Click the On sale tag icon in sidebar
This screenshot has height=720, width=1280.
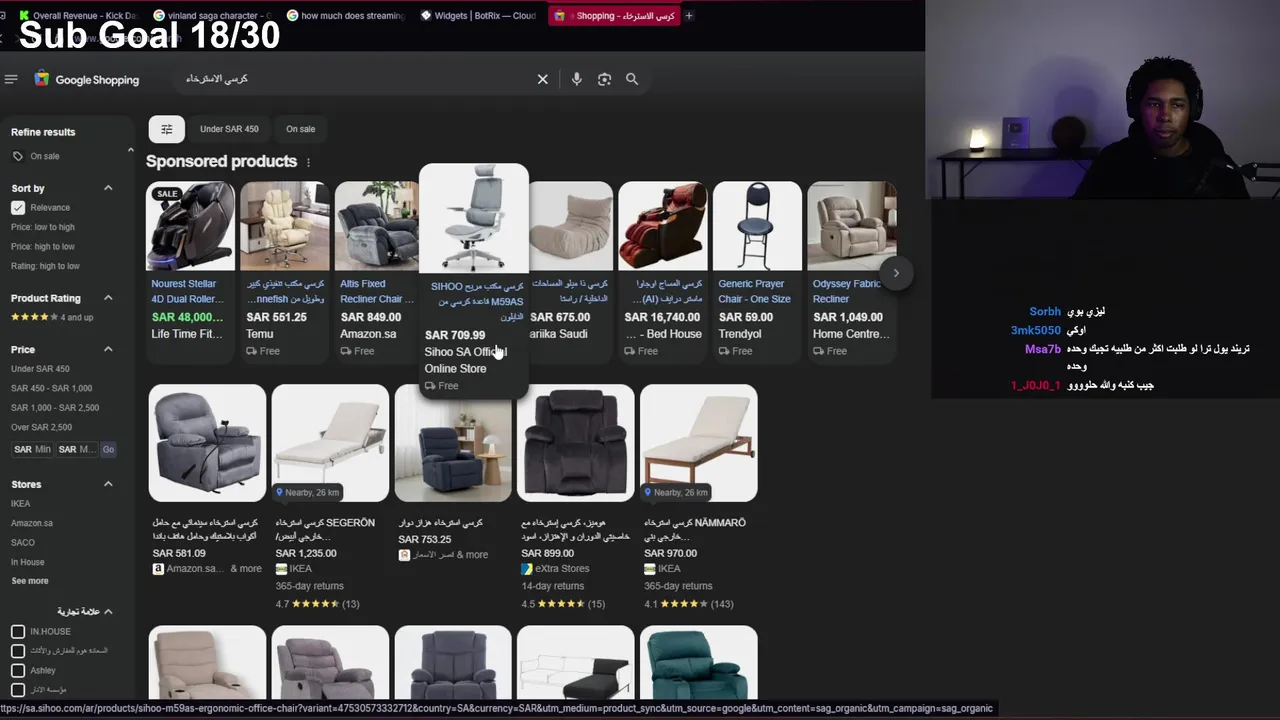coord(17,156)
